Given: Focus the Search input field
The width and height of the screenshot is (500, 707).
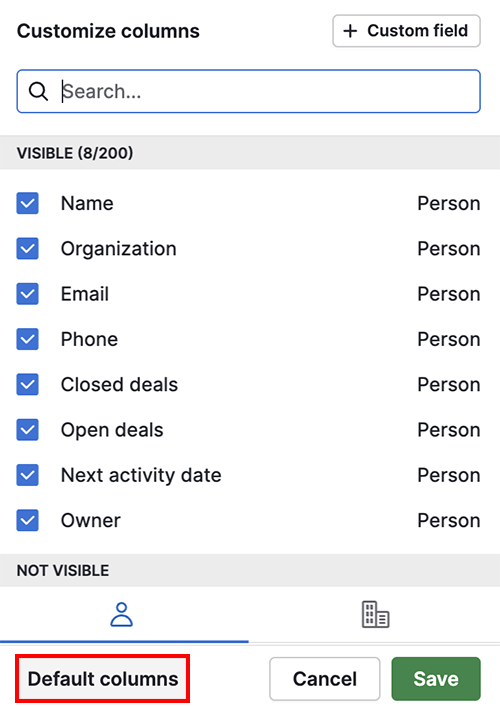Looking at the screenshot, I should 248,91.
